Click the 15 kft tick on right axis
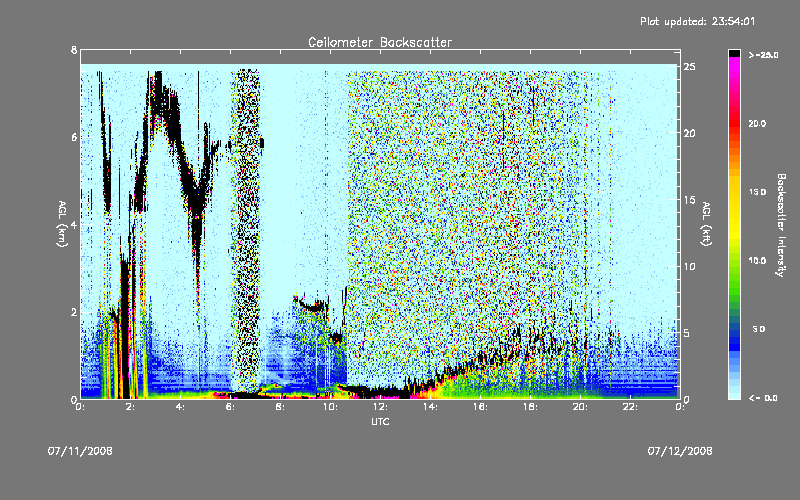Screen dimensions: 800x500 coord(689,200)
